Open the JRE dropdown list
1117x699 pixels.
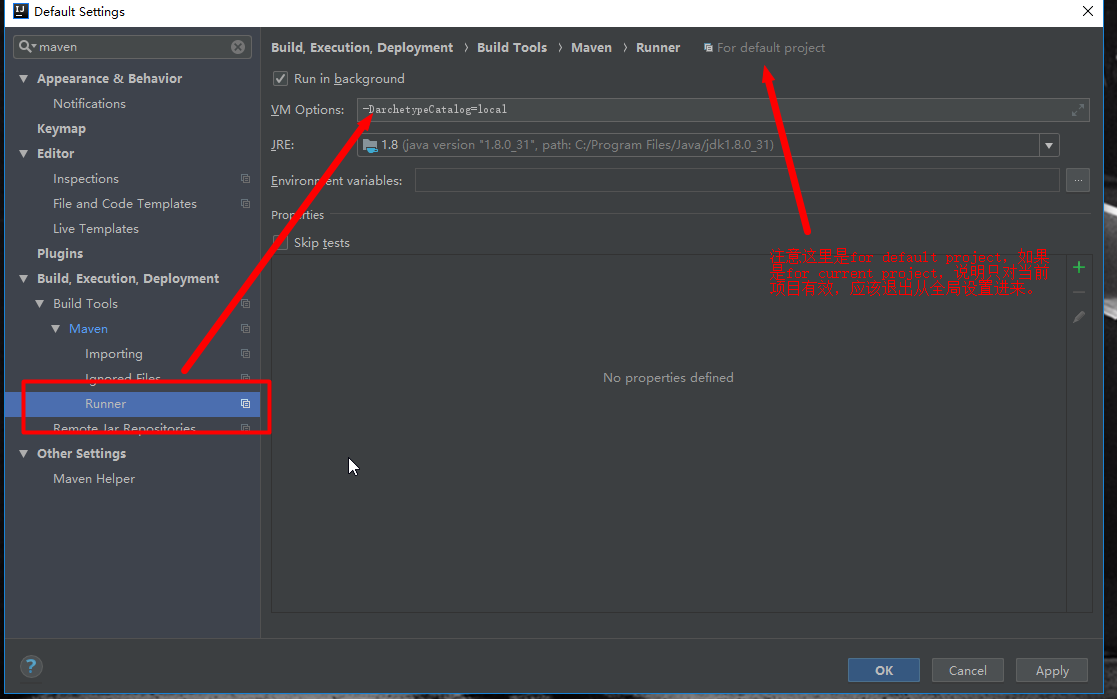click(x=1048, y=146)
